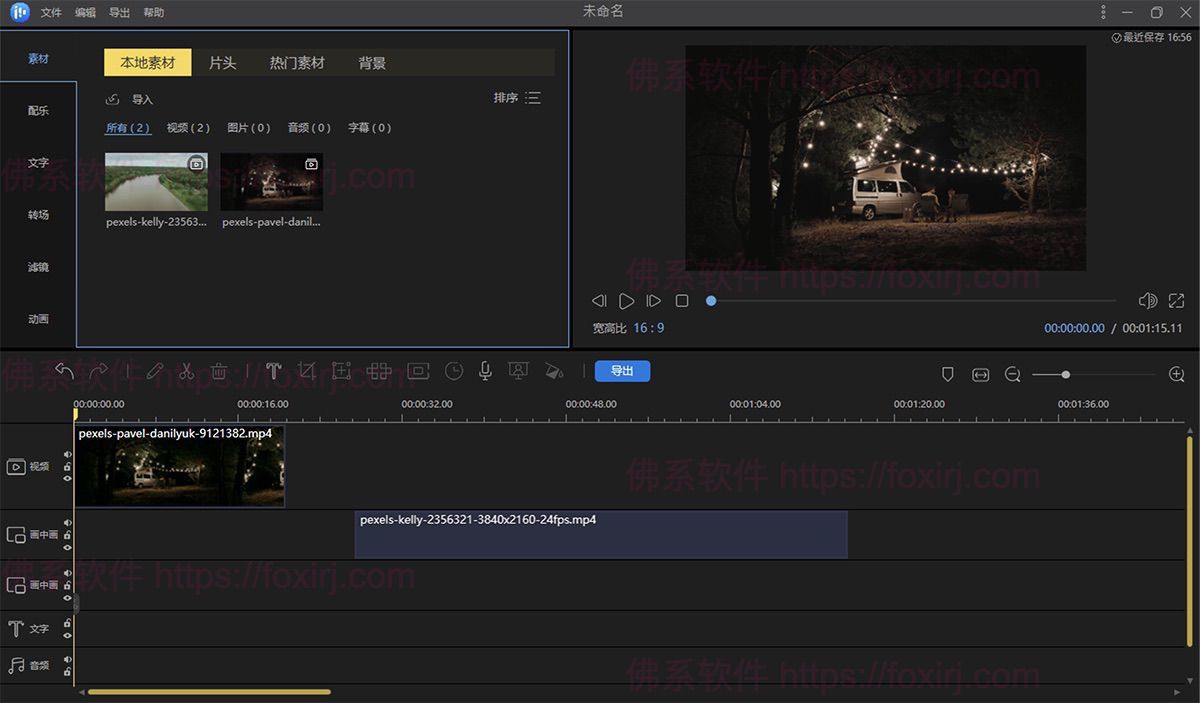The height and width of the screenshot is (703, 1200).
Task: Click the microphone voiceover recording icon
Action: (485, 371)
